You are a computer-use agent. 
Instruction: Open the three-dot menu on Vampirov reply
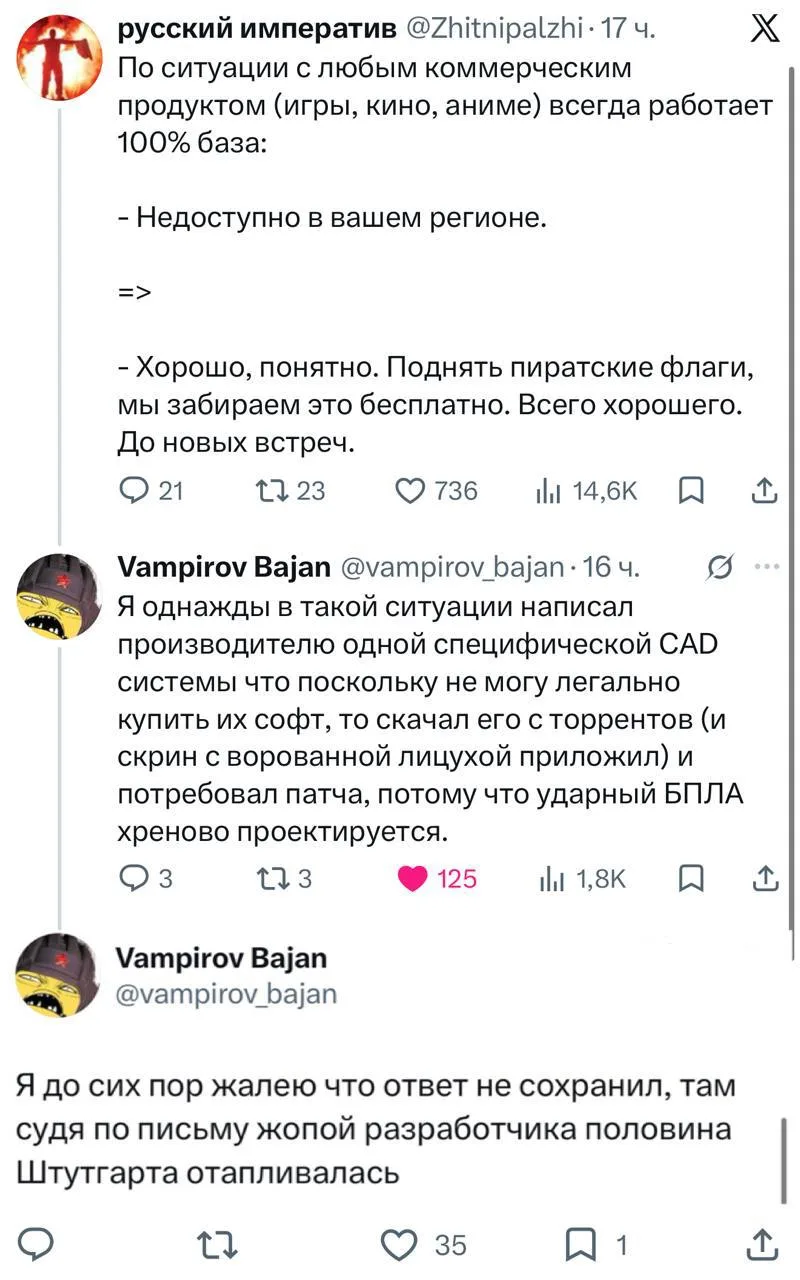pyautogui.click(x=767, y=567)
